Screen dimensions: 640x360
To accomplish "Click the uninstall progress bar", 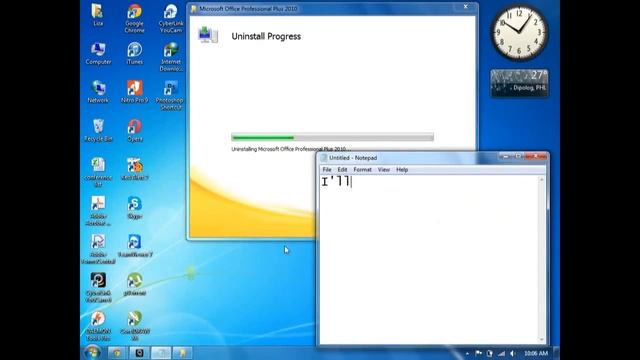I will pyautogui.click(x=332, y=138).
